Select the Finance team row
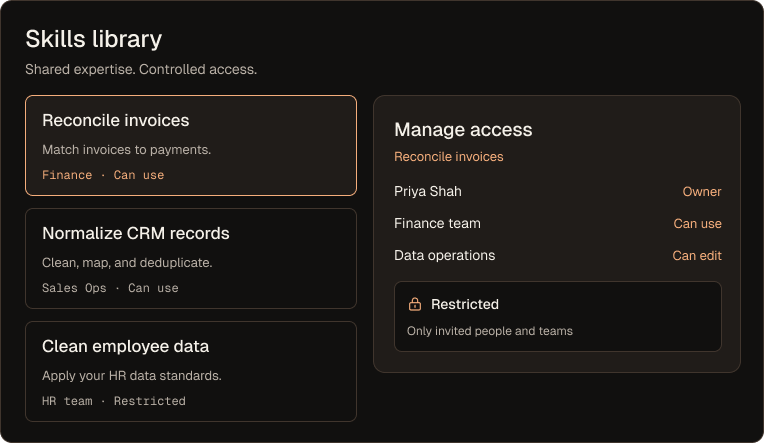This screenshot has height=443, width=764. tap(558, 224)
